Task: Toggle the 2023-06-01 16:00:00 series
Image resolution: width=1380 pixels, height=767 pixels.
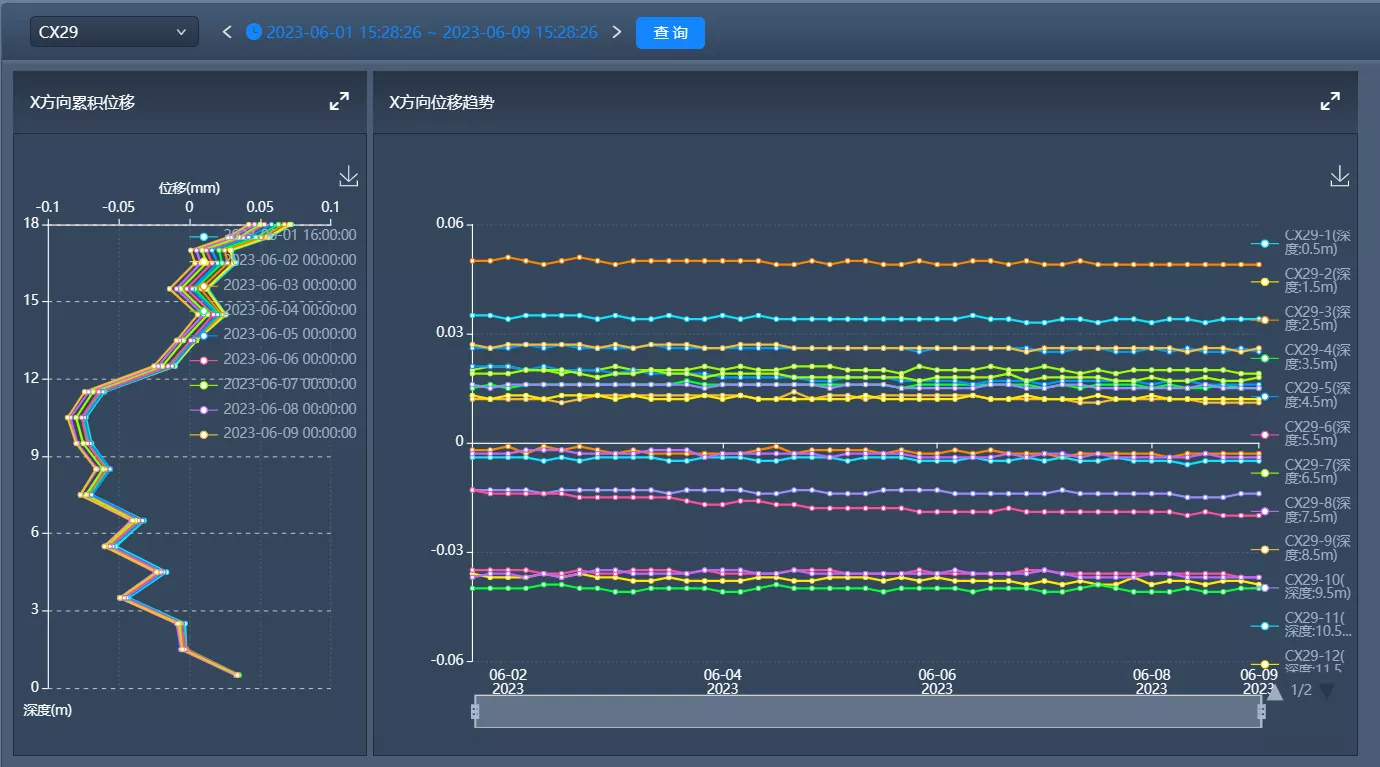Action: (x=273, y=235)
